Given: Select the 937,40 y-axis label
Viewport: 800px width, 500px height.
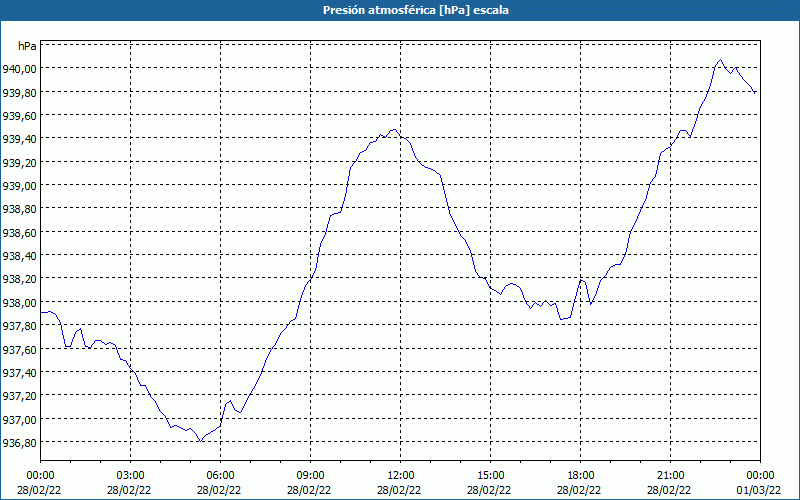Looking at the screenshot, I should [x=19, y=372].
